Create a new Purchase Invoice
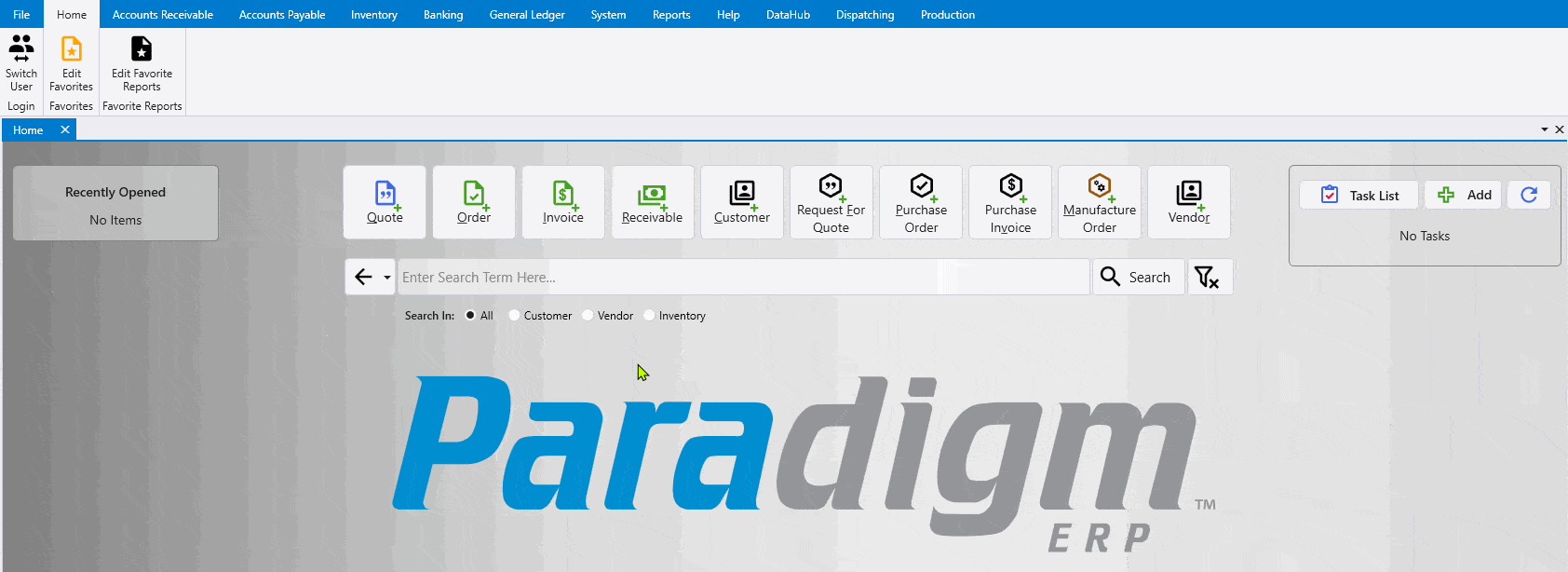The width and height of the screenshot is (1568, 572). (x=1010, y=202)
